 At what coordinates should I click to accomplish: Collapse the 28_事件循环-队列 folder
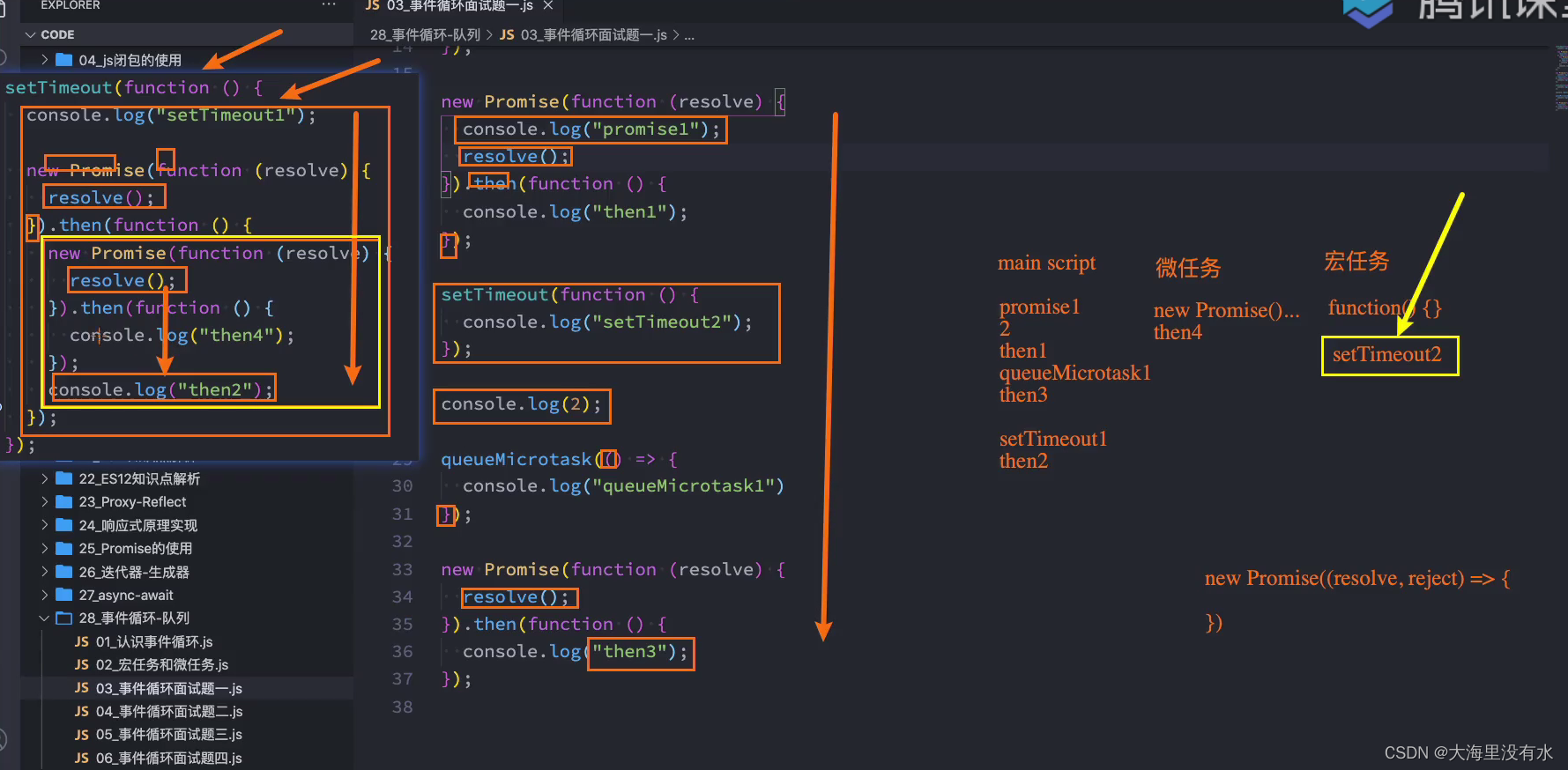(45, 618)
